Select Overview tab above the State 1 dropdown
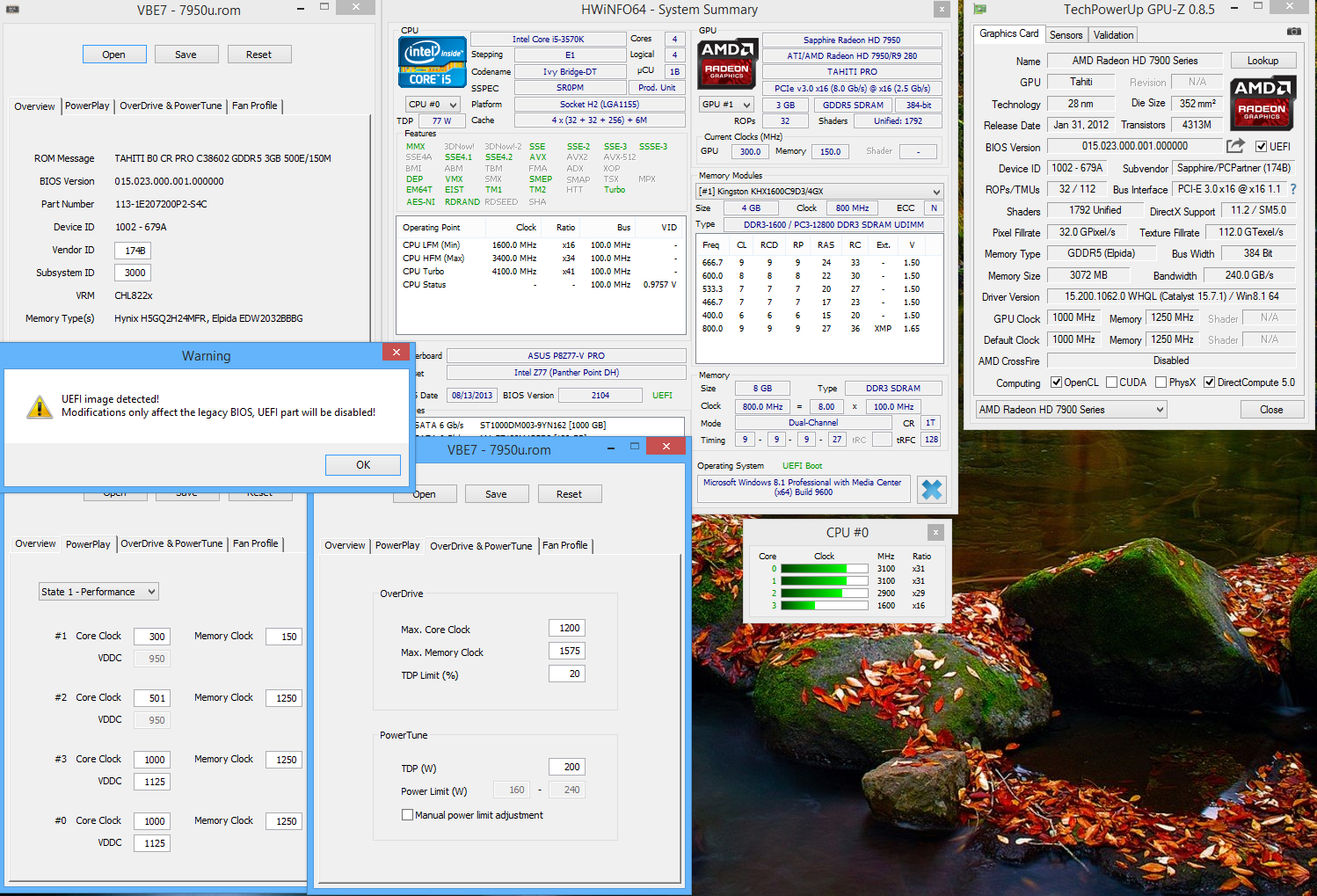1317x896 pixels. pyautogui.click(x=35, y=544)
